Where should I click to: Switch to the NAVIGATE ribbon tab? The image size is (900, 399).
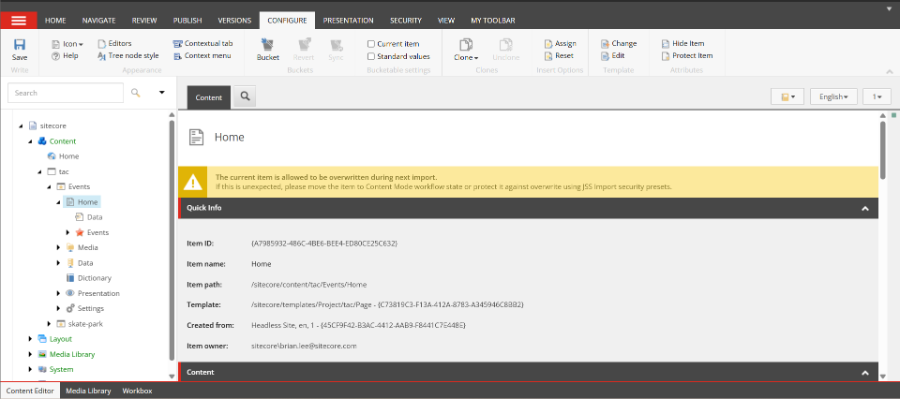coord(99,20)
